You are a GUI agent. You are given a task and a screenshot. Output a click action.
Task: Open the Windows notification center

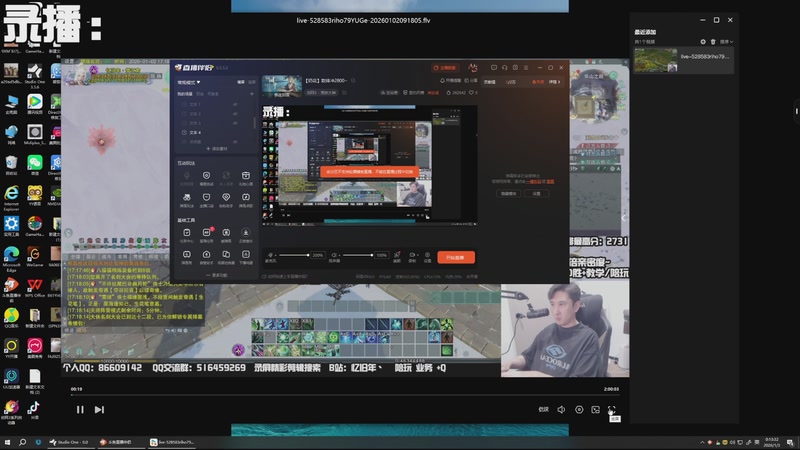(790, 442)
